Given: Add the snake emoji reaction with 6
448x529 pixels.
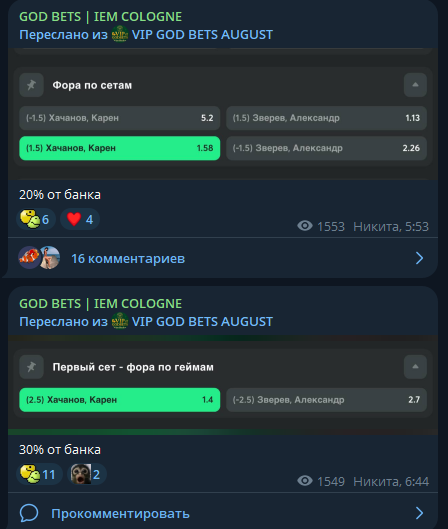Looking at the screenshot, I should (36, 219).
